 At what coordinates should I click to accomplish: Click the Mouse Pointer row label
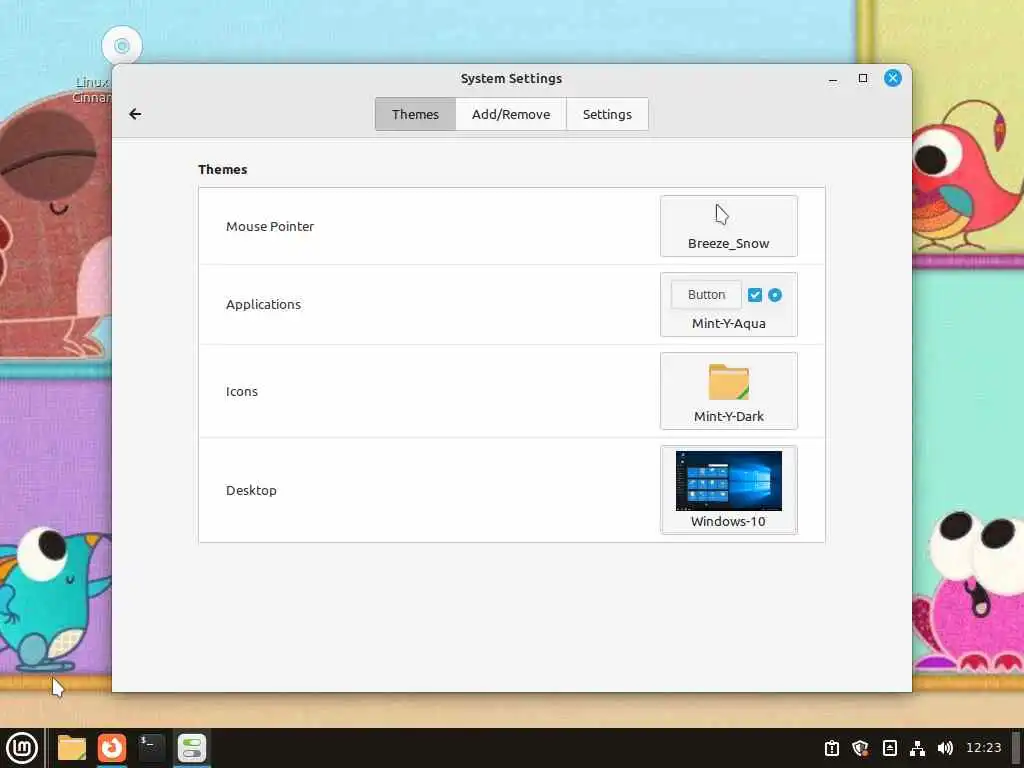coord(270,227)
